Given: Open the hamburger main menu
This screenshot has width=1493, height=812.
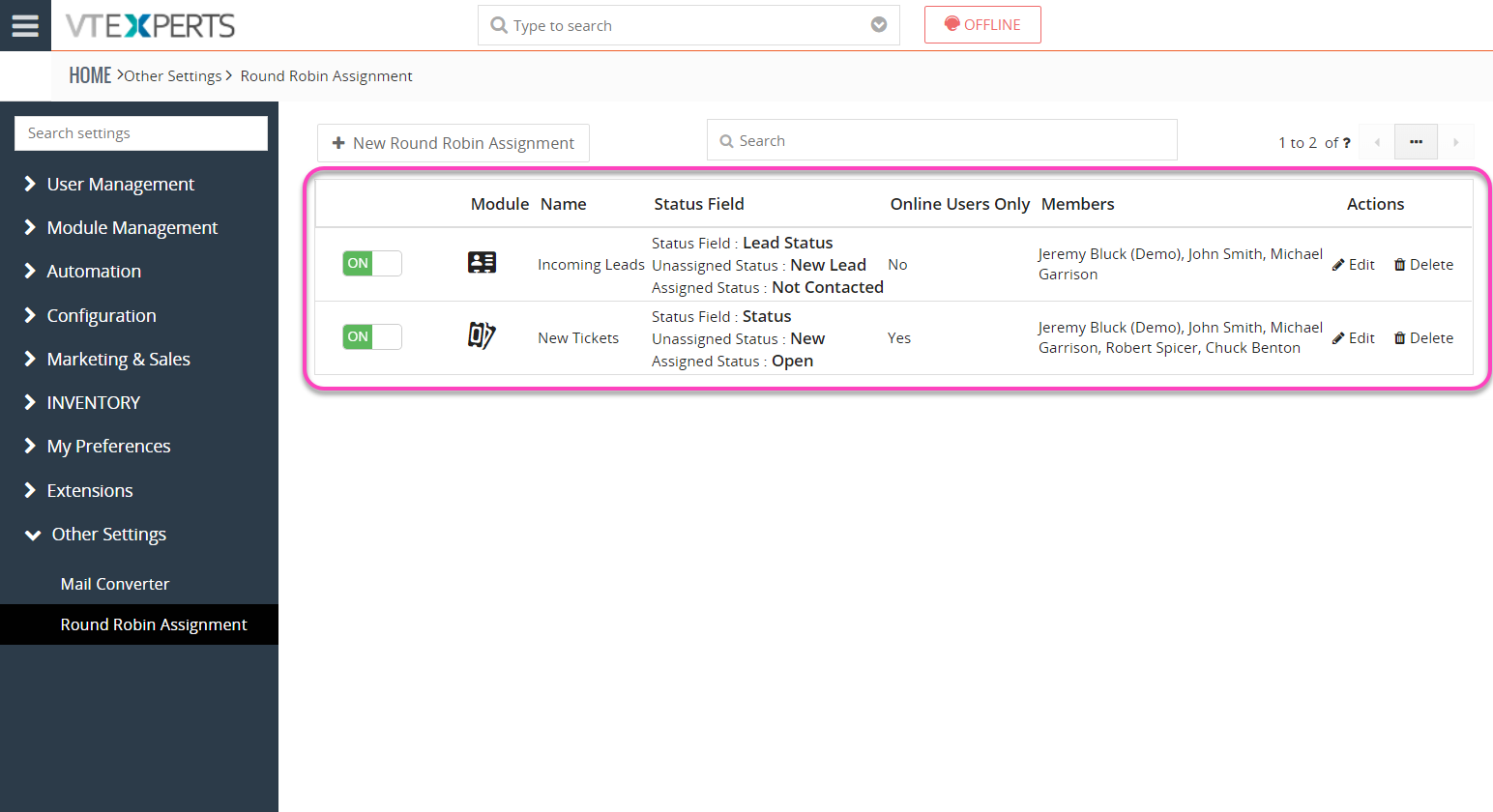Looking at the screenshot, I should (x=25, y=25).
